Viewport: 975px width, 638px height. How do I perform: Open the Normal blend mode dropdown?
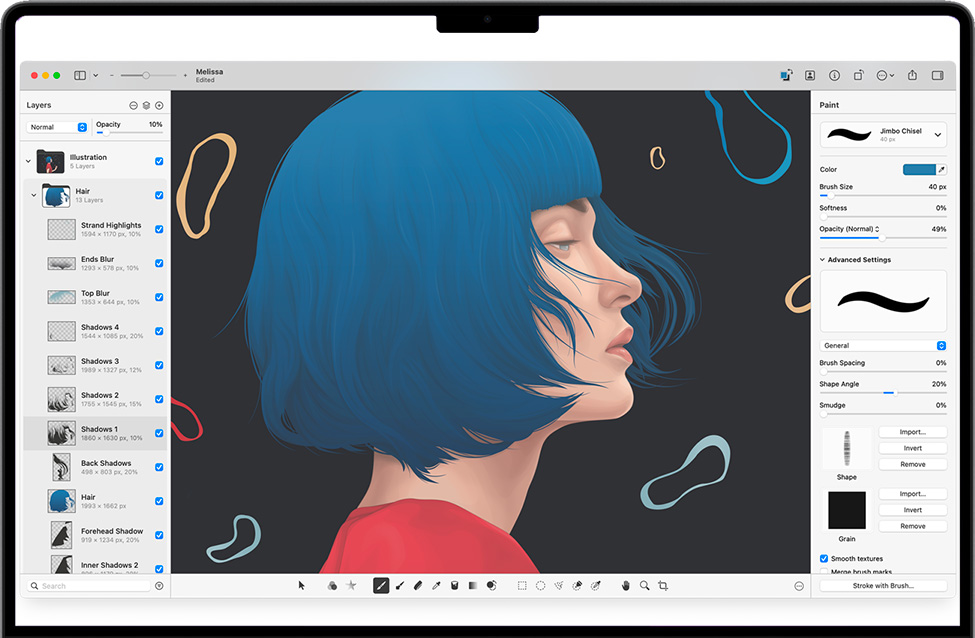coord(57,127)
